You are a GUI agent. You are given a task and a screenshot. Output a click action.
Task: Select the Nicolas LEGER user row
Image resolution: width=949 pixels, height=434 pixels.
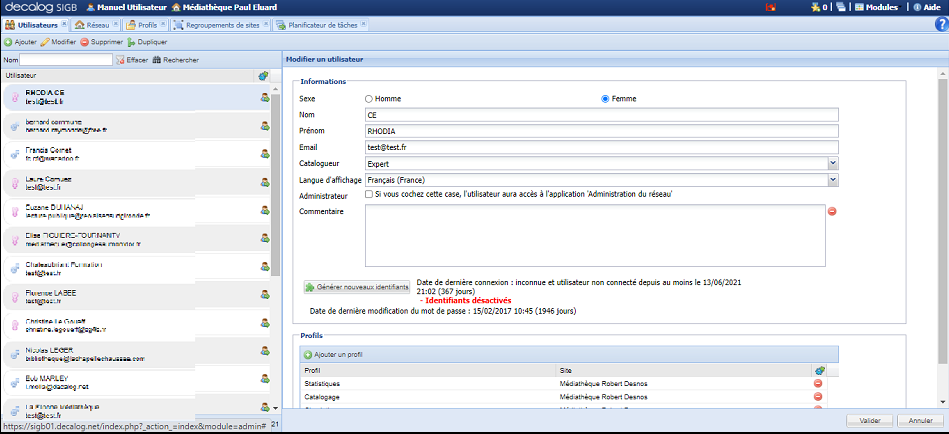(x=137, y=353)
